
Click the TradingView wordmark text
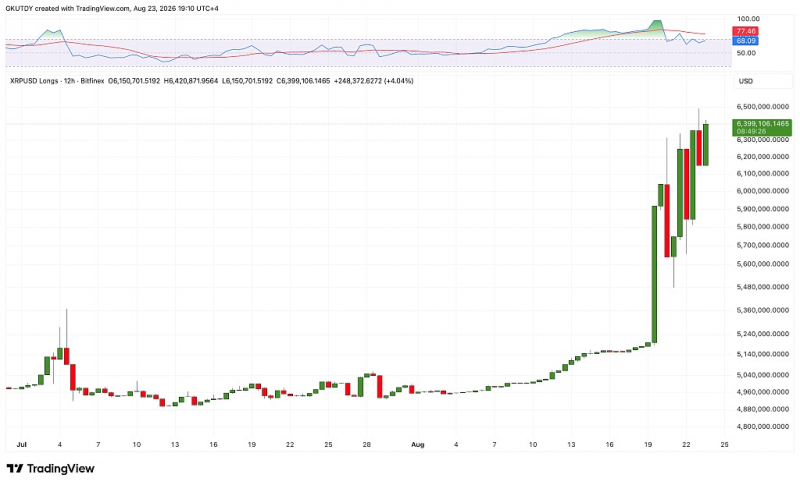tap(60, 468)
